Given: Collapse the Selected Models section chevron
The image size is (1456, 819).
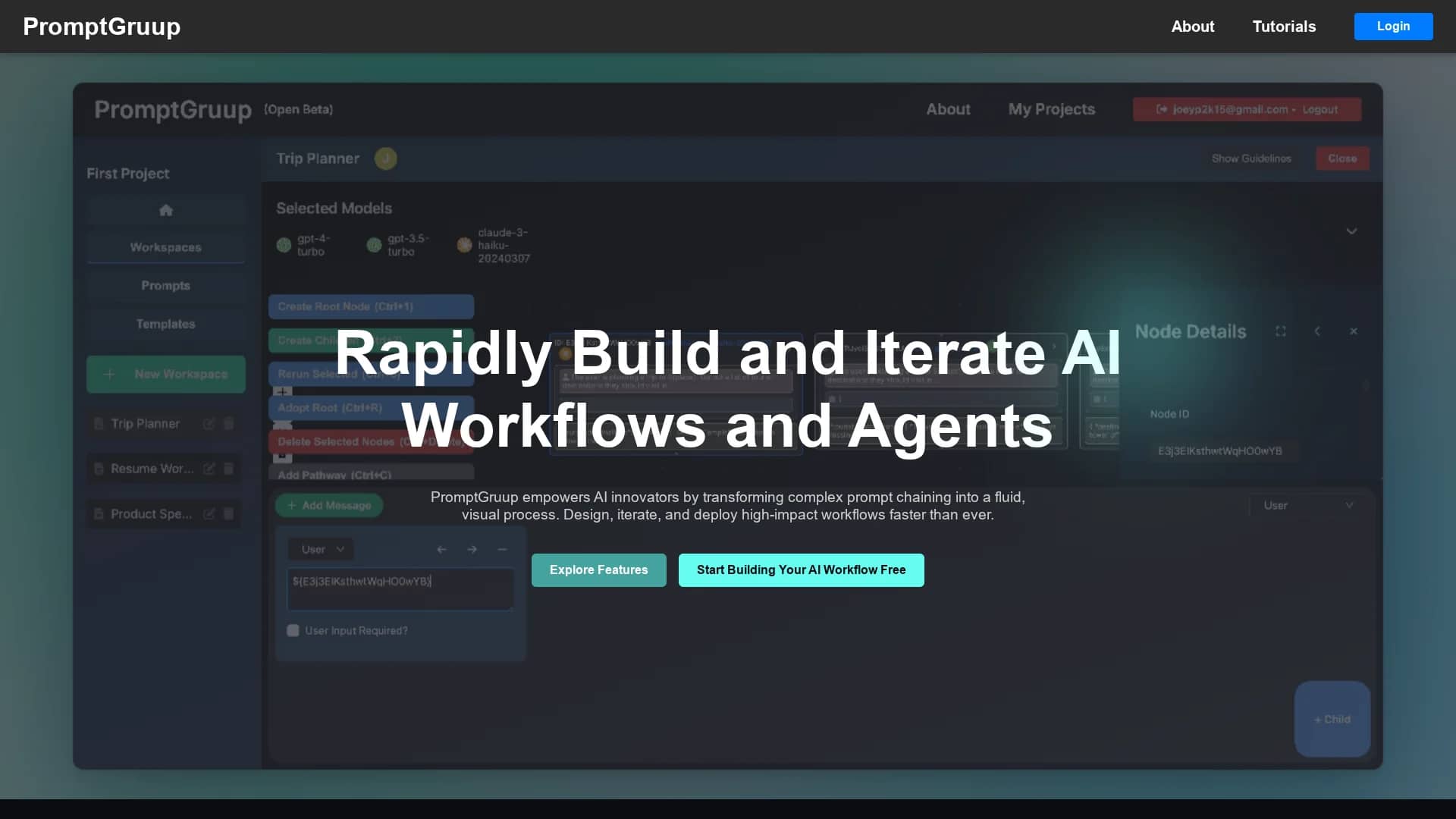Looking at the screenshot, I should coord(1351,231).
